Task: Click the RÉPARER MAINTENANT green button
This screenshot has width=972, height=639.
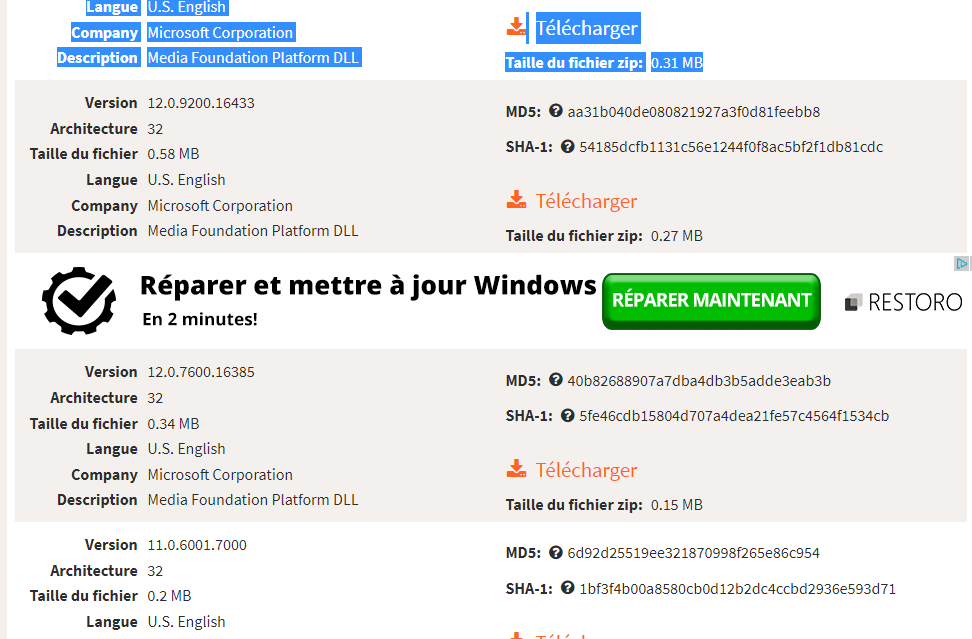Action: coord(711,301)
